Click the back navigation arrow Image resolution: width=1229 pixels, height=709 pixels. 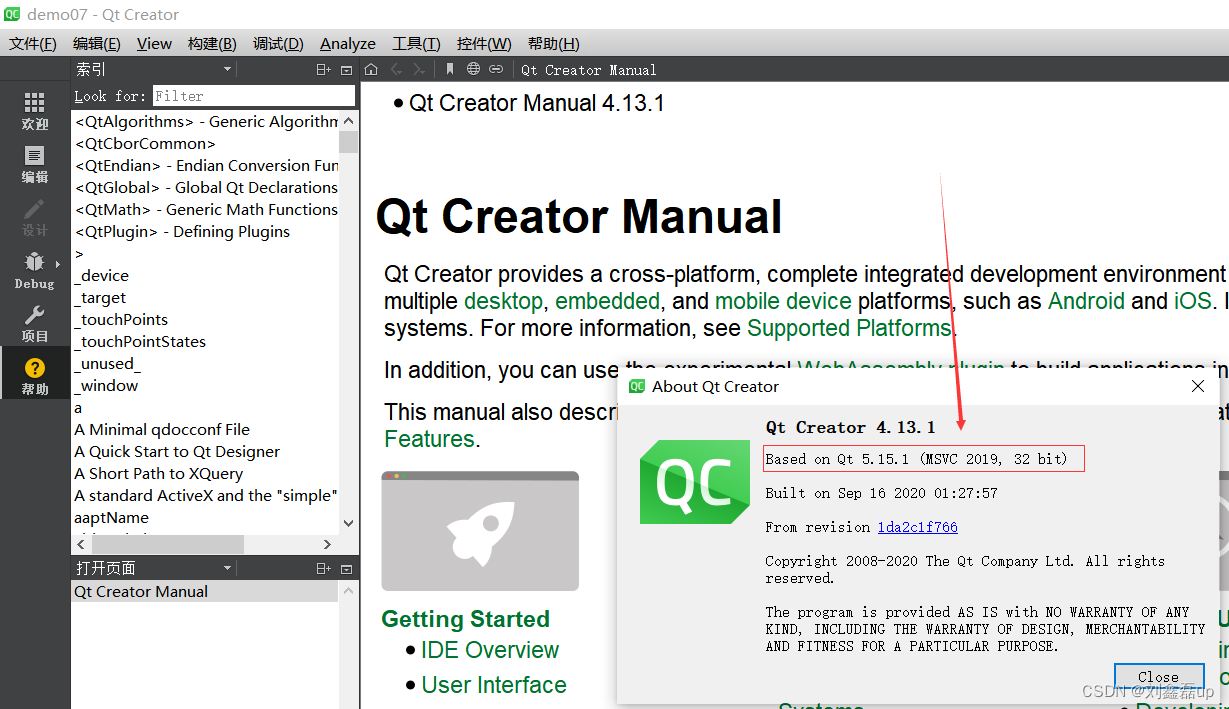[396, 69]
